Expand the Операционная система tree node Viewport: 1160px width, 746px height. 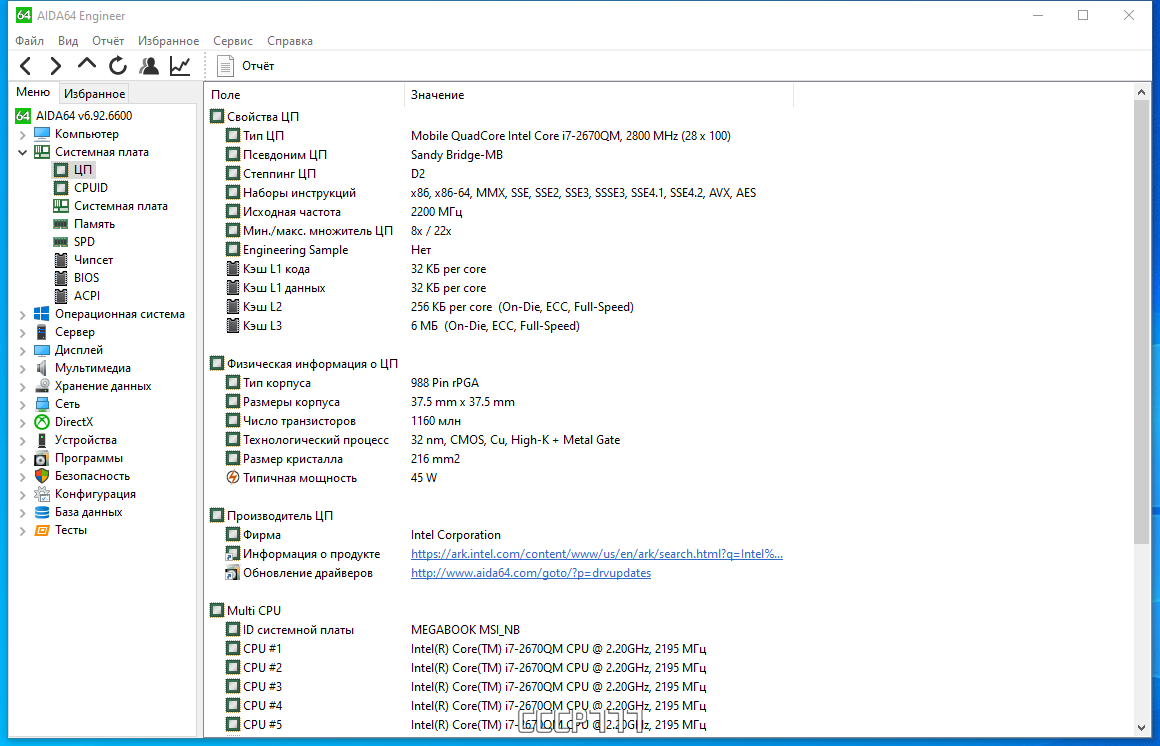(x=22, y=315)
